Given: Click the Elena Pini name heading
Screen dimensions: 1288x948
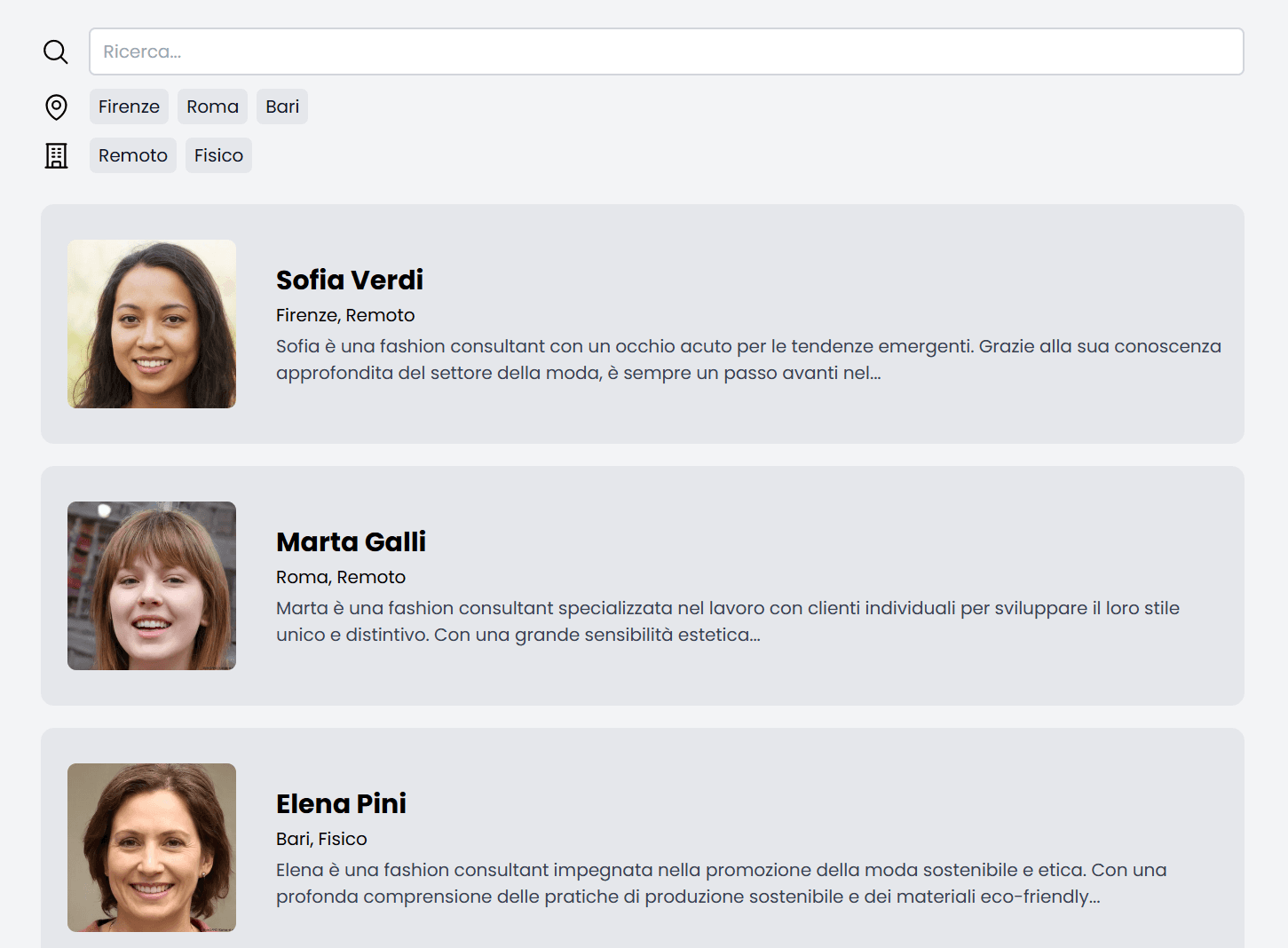Looking at the screenshot, I should click(341, 803).
